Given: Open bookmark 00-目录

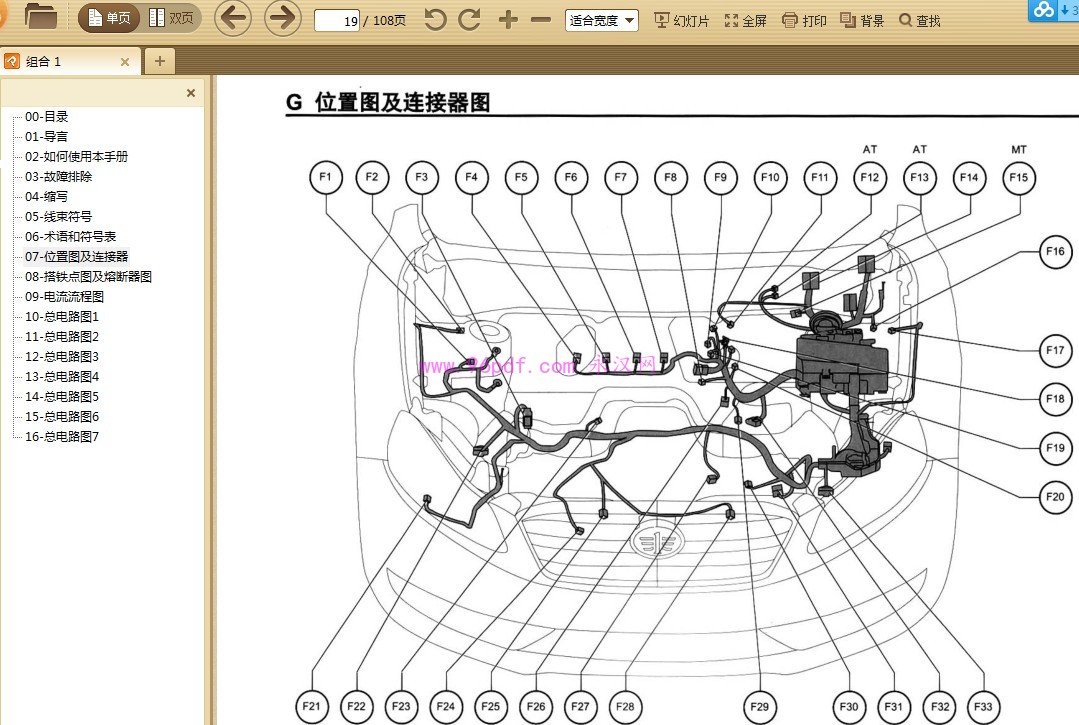Looking at the screenshot, I should 47,116.
